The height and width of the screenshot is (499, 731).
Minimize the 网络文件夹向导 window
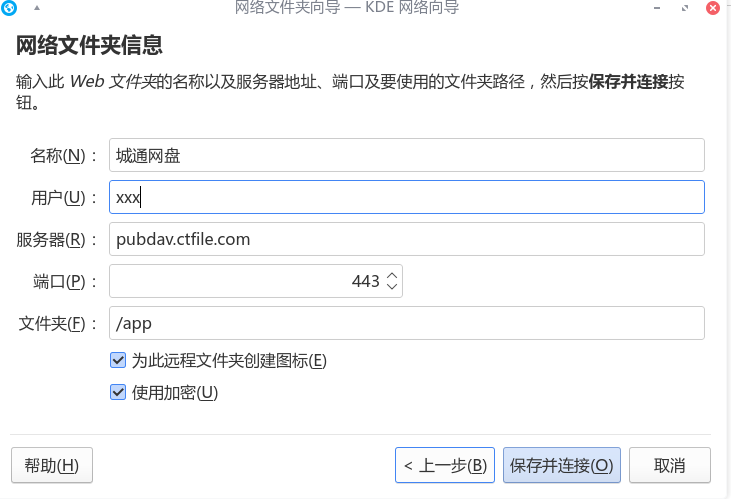click(657, 8)
